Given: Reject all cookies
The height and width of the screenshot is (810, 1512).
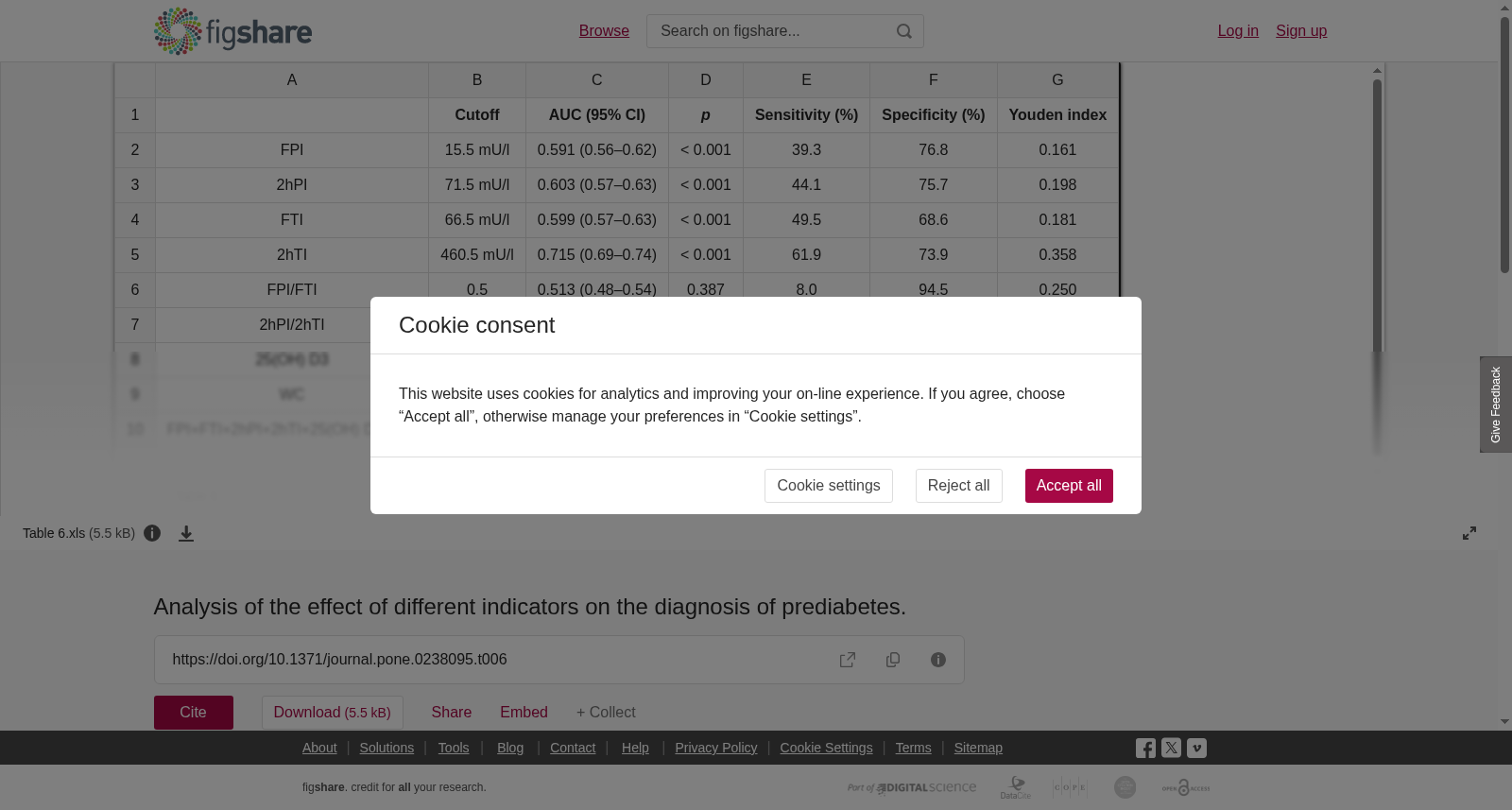Looking at the screenshot, I should (x=958, y=486).
